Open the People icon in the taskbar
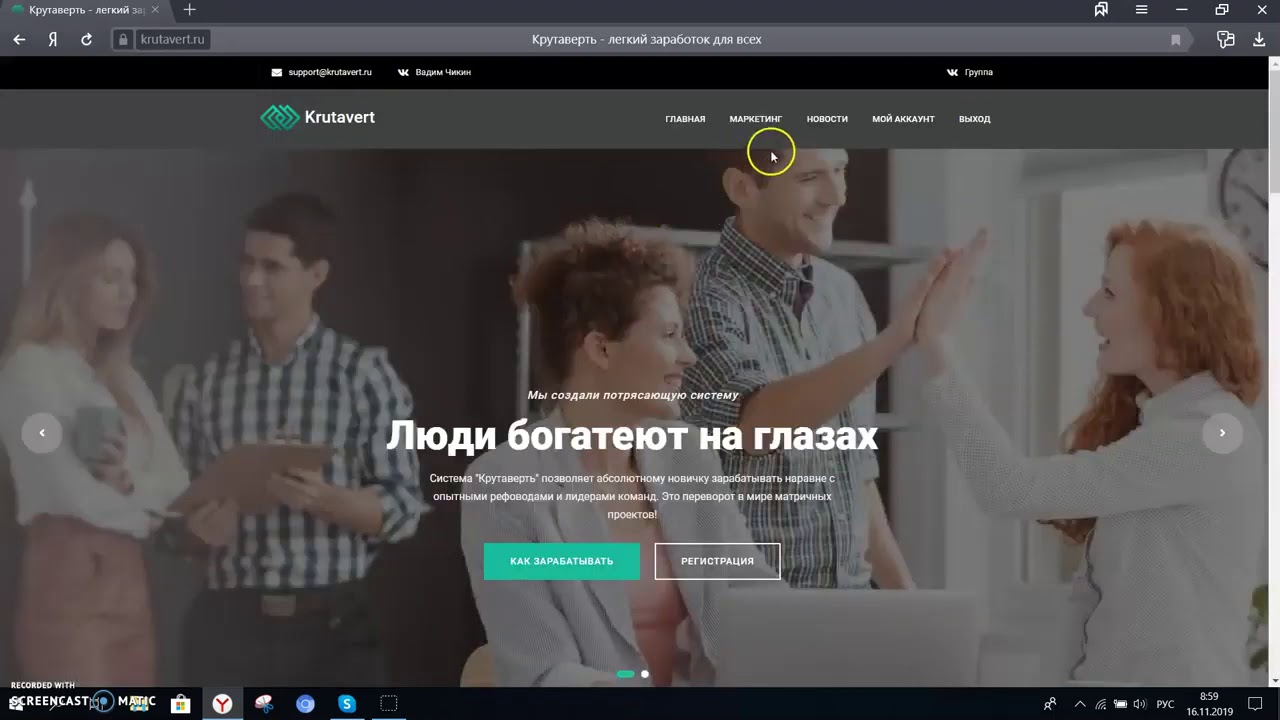The height and width of the screenshot is (720, 1280). pos(1050,704)
